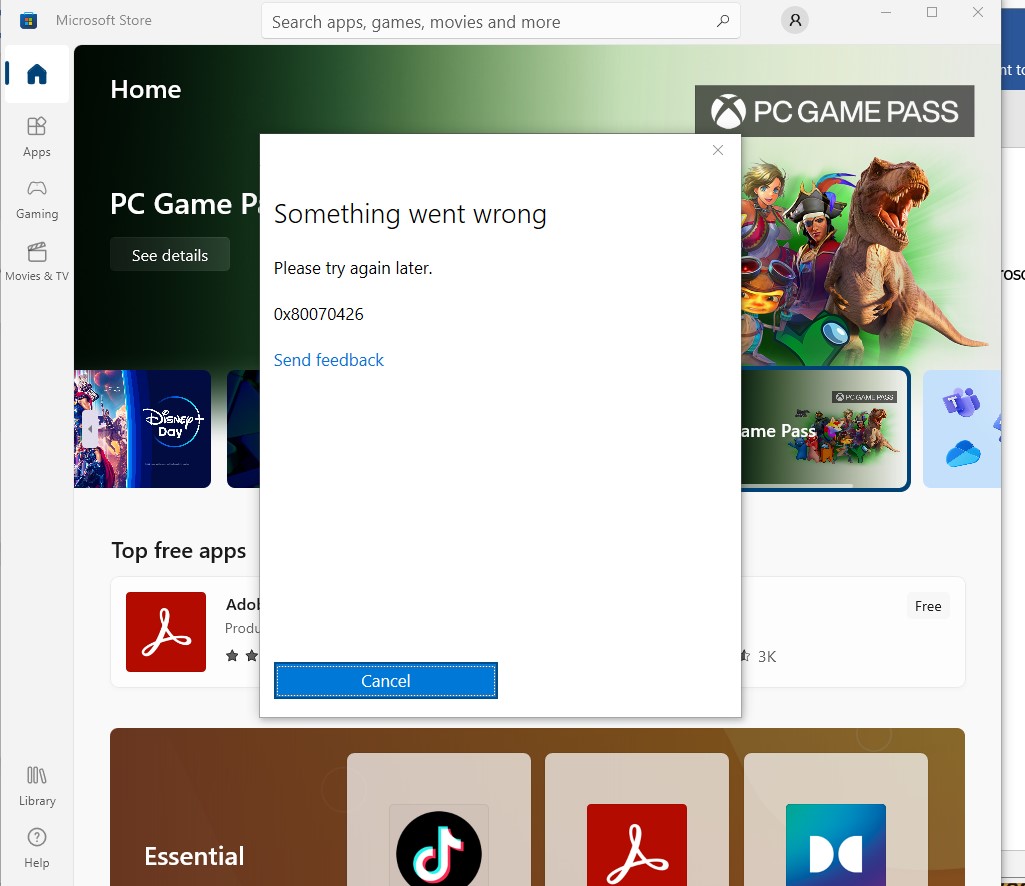The image size is (1025, 886).
Task: Open the Library in sidebar
Action: pyautogui.click(x=37, y=785)
